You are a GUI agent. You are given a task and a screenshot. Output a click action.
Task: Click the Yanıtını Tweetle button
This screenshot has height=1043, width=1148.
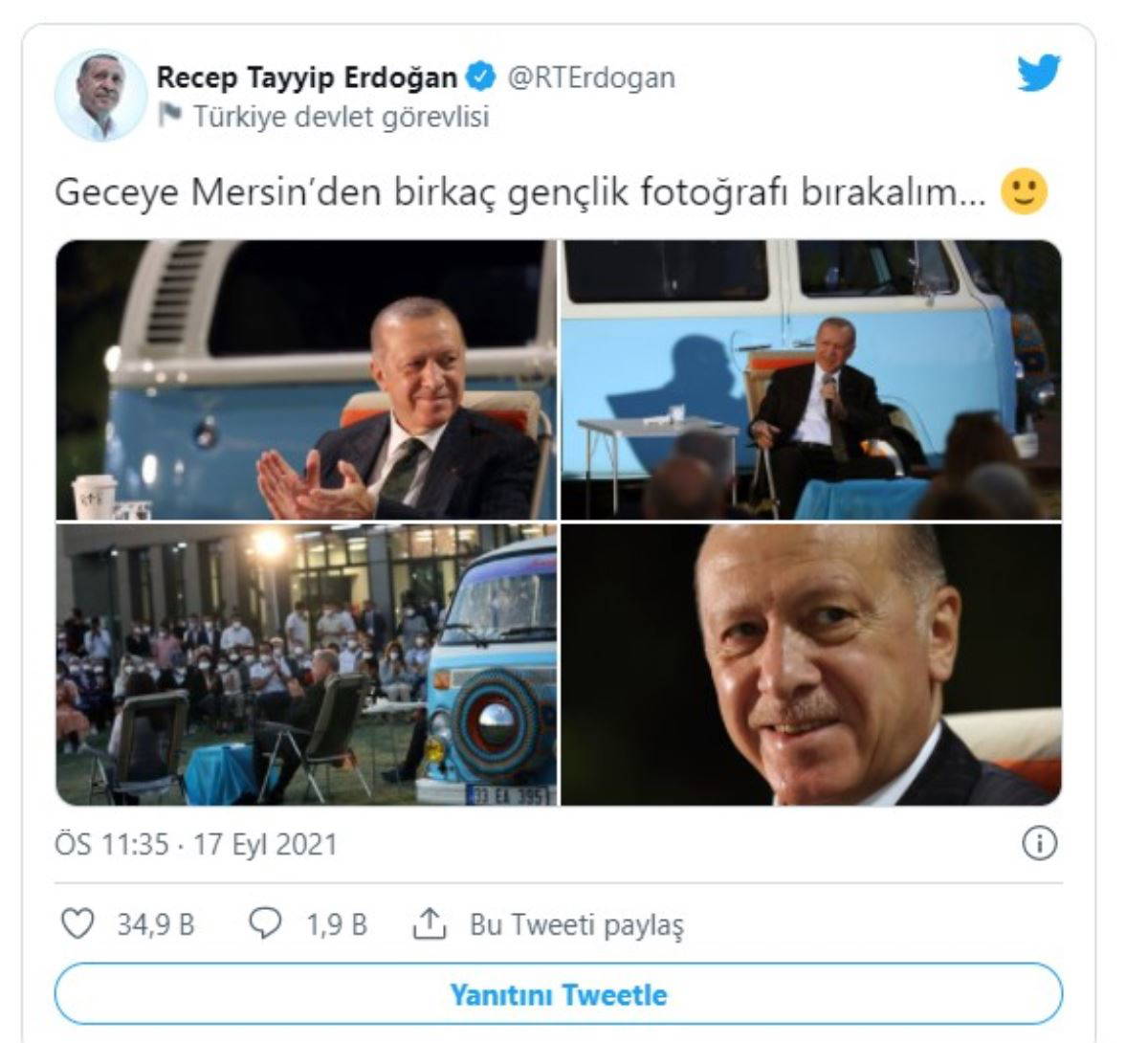tap(559, 994)
